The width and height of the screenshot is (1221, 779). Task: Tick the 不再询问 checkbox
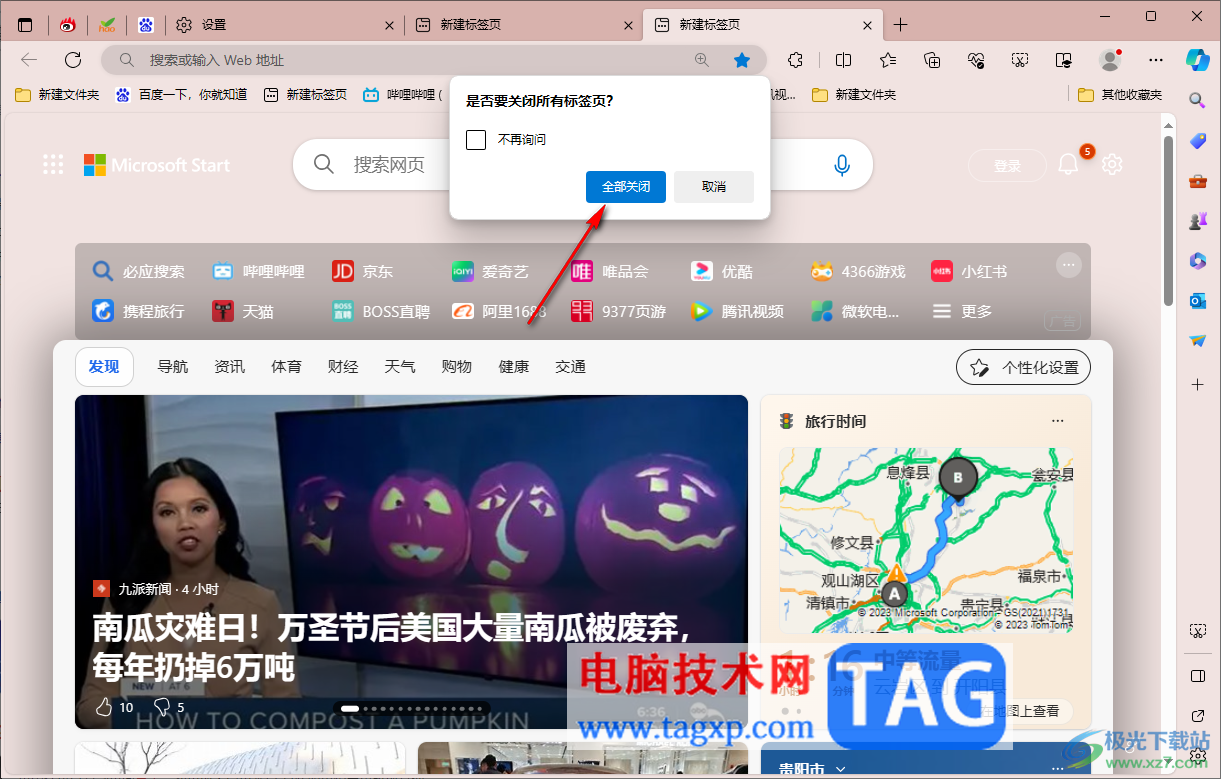click(x=476, y=140)
